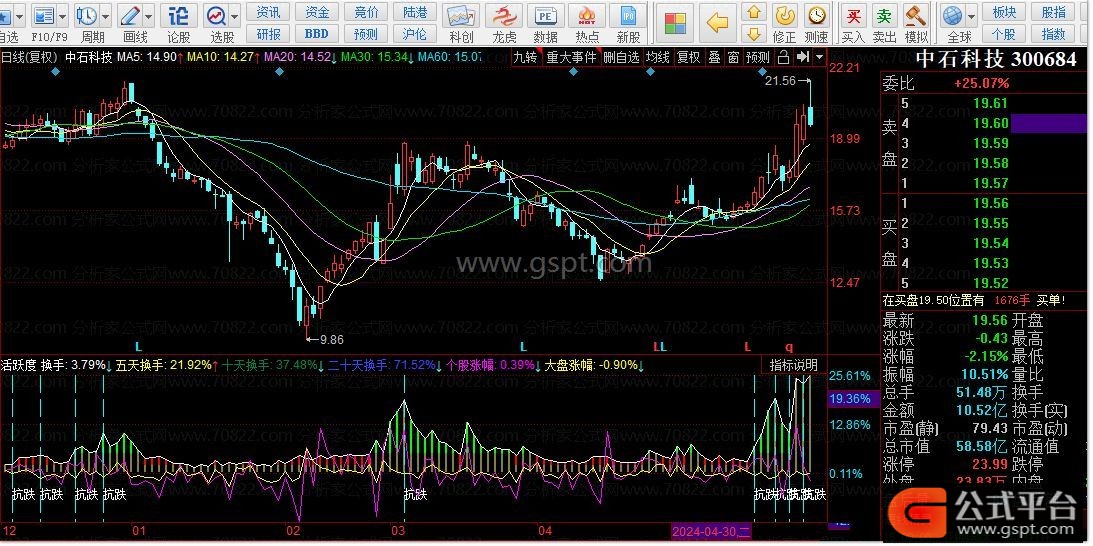Open the 周期 period clock icon
Image resolution: width=1093 pixels, height=546 pixels.
point(86,15)
